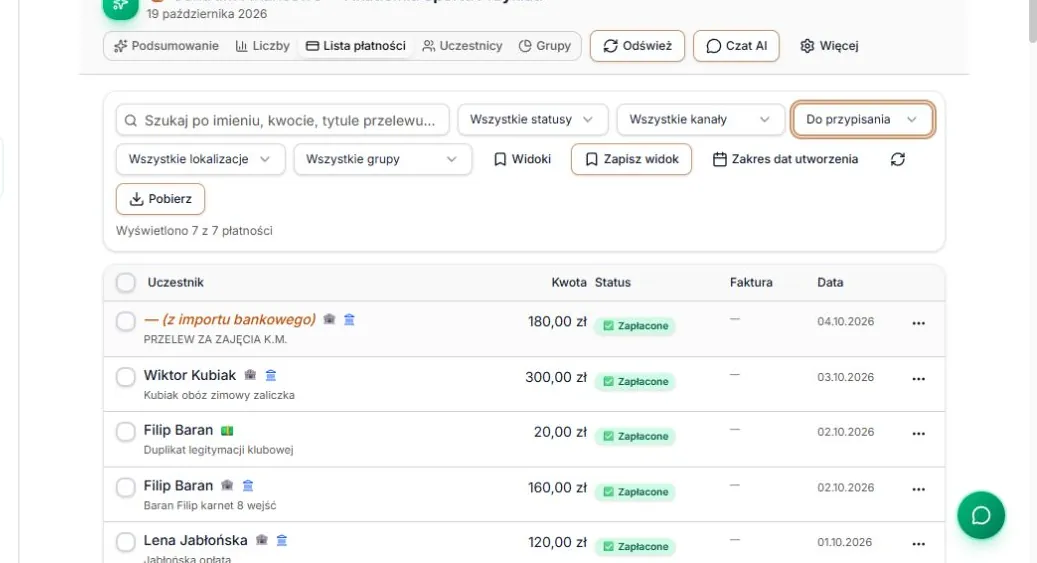This screenshot has width=1037, height=563.
Task: Open Do przypisania filter dropdown
Action: coord(862,120)
